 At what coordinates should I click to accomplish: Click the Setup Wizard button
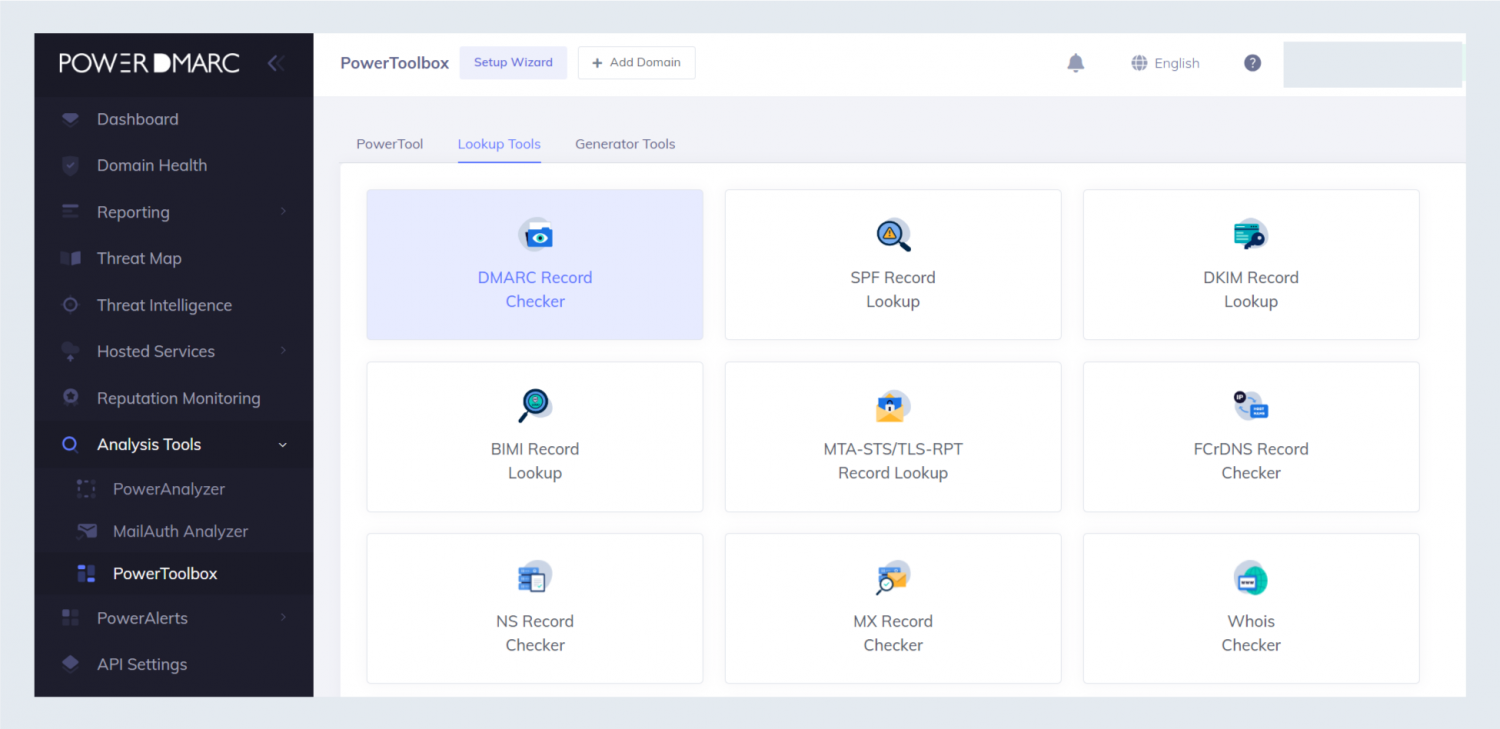point(513,62)
